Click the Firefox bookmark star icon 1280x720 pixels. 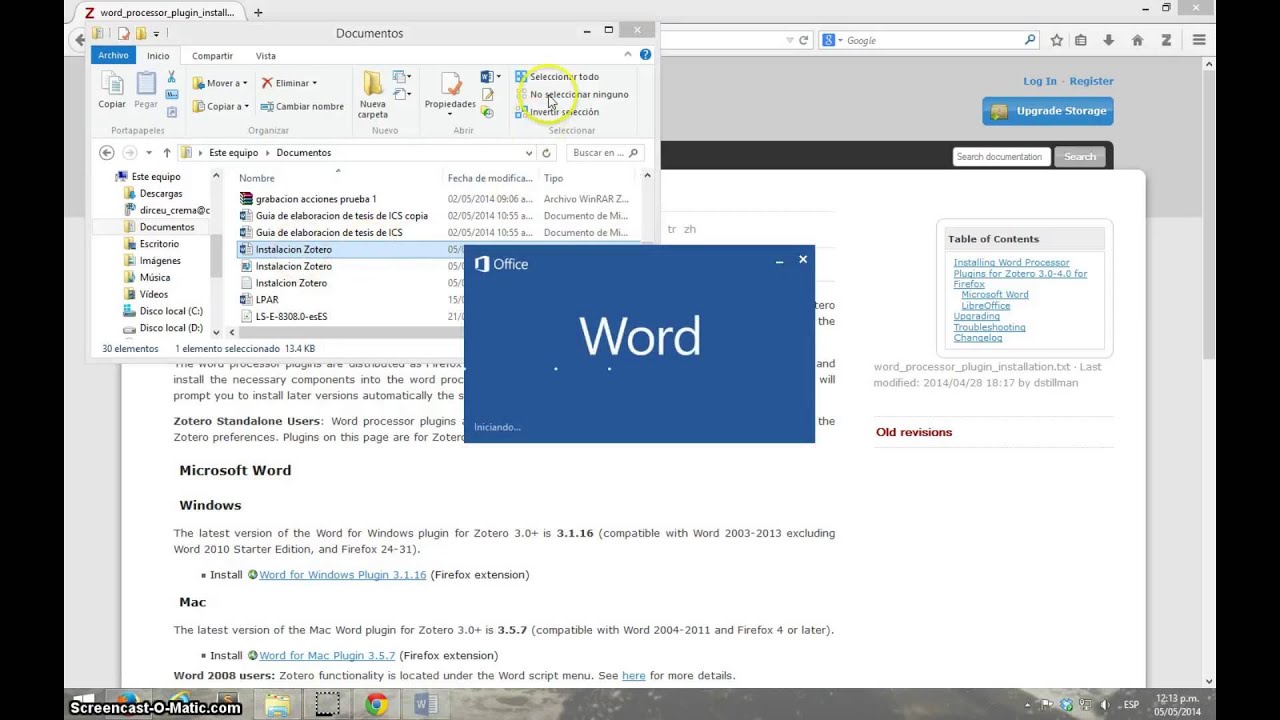[1056, 40]
